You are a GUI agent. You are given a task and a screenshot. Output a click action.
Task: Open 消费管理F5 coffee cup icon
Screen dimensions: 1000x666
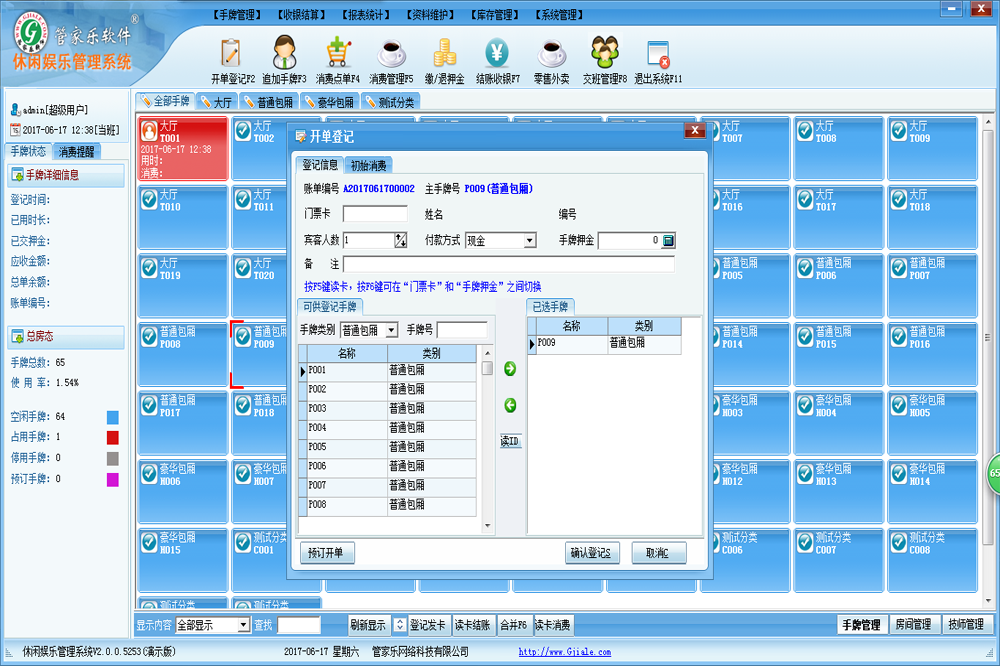click(x=391, y=61)
